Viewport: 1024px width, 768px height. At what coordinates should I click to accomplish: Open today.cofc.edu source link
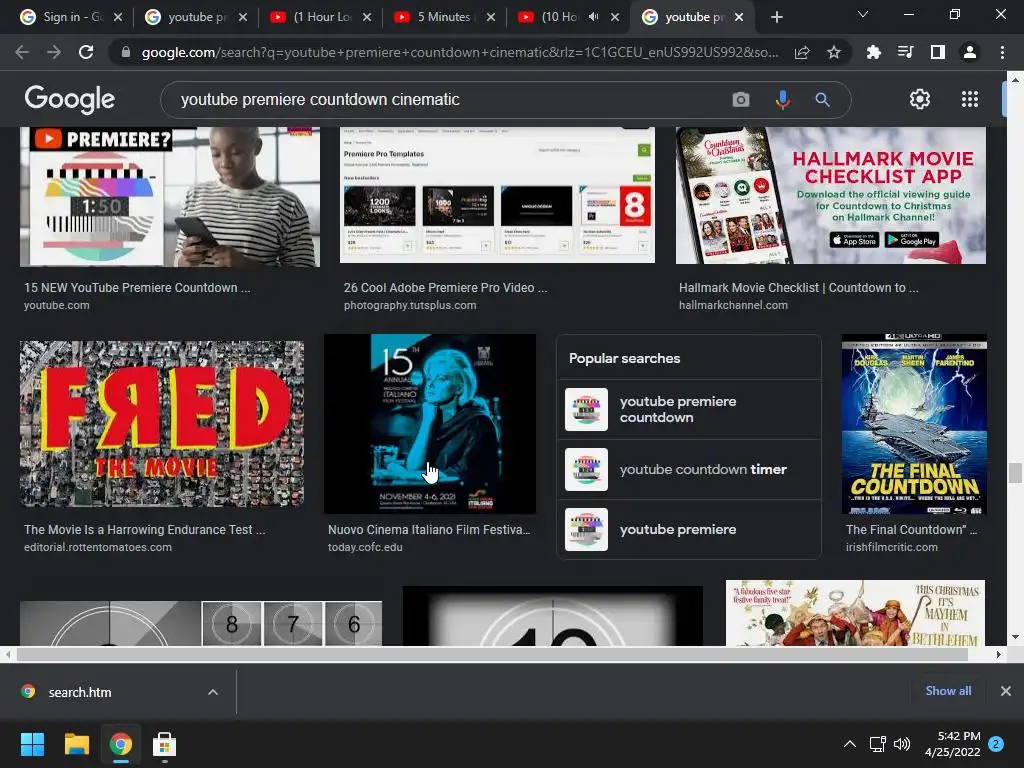tap(365, 547)
